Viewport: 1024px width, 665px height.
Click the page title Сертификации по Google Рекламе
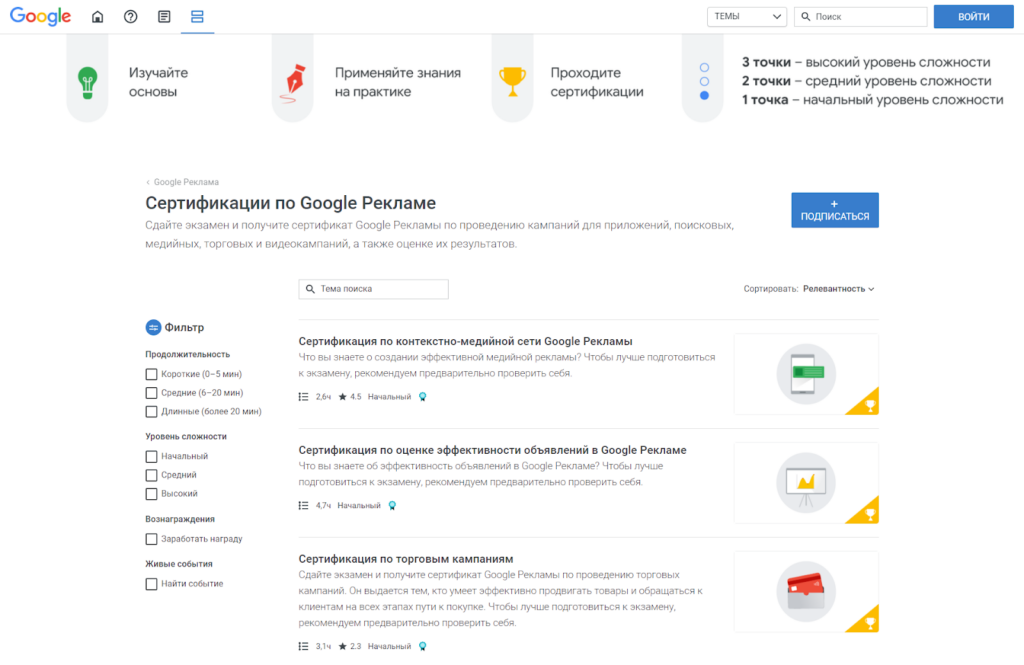(291, 203)
